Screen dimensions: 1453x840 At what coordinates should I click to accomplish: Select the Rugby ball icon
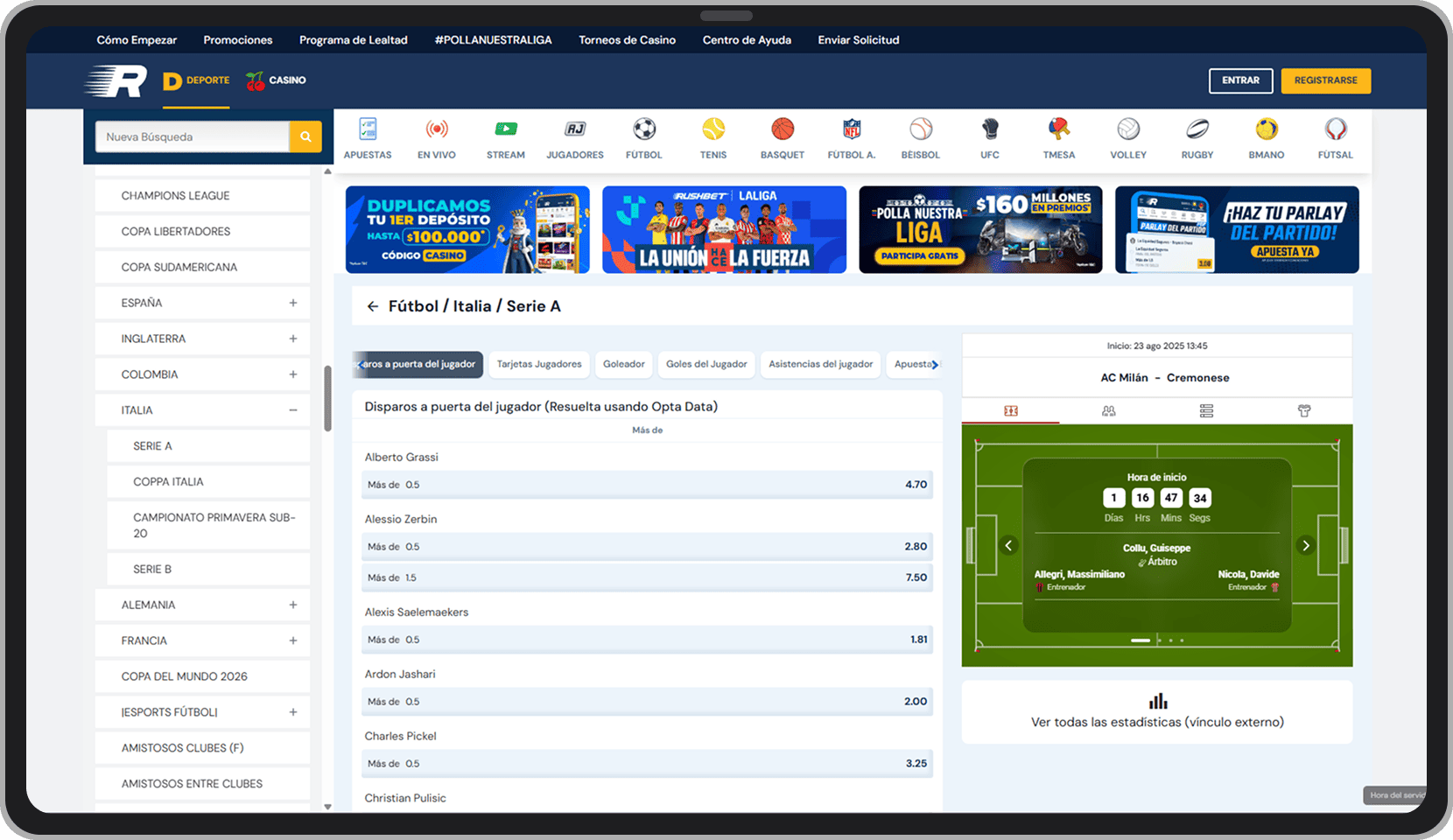[x=1197, y=129]
